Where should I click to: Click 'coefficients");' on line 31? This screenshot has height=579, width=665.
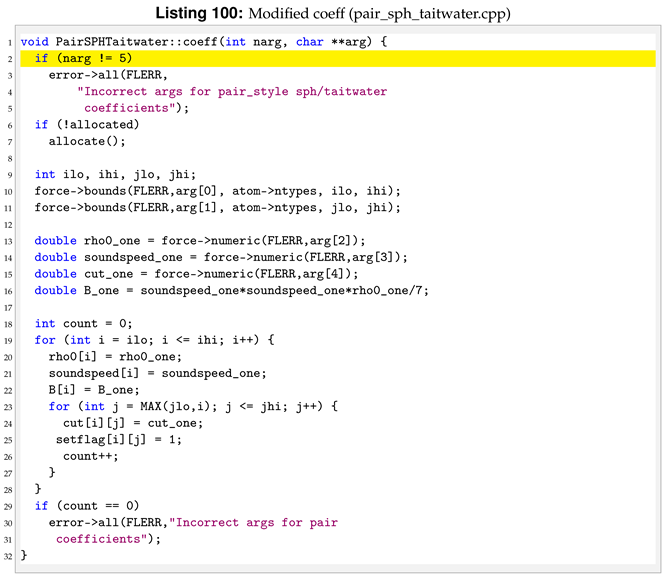(109, 539)
